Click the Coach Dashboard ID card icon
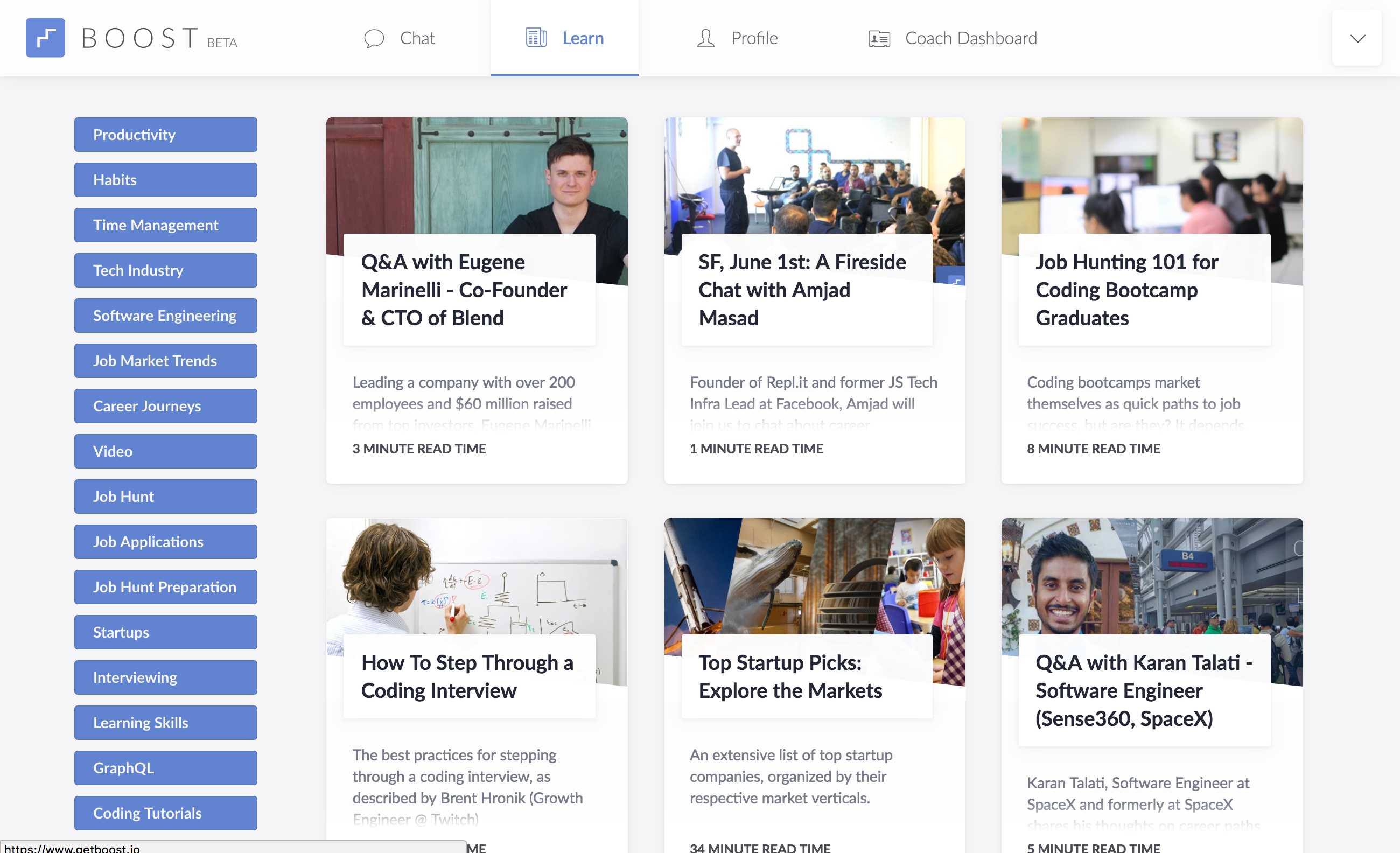Screen dimensions: 1400x853 pyautogui.click(x=879, y=39)
